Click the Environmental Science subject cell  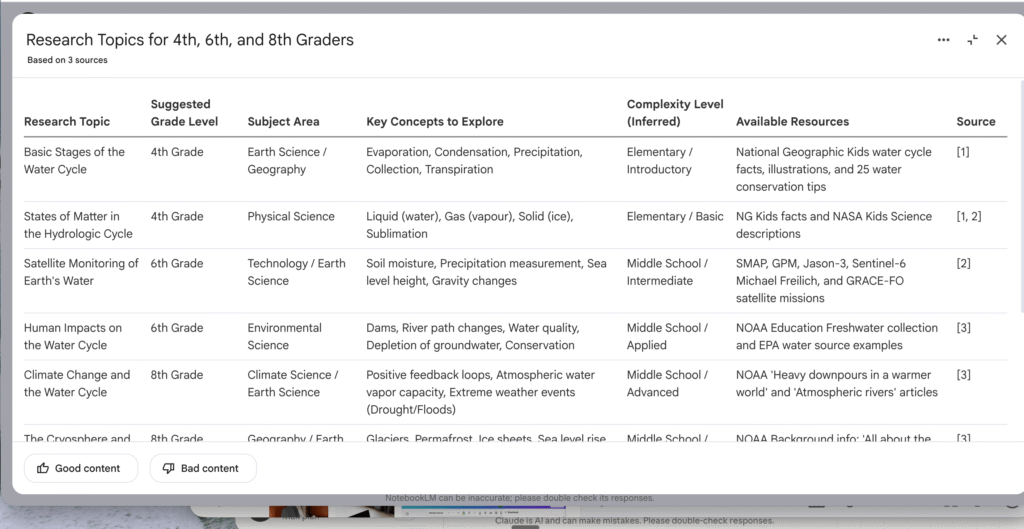click(285, 336)
